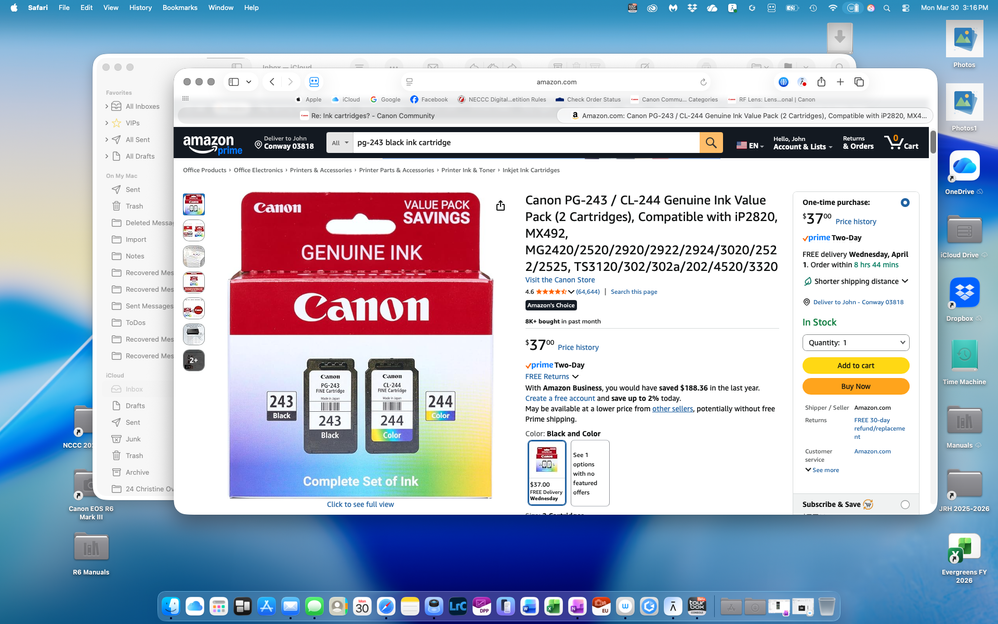Select the $37.00 Black and Color option
998x624 pixels.
[x=546, y=473]
